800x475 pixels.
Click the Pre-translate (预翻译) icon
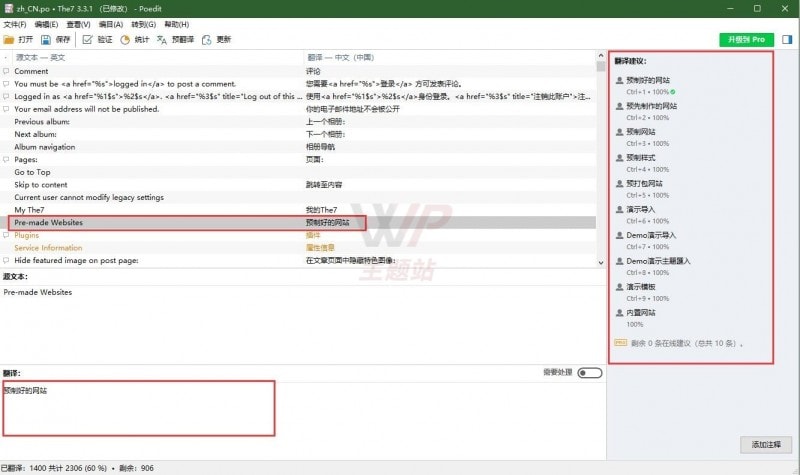coord(164,40)
